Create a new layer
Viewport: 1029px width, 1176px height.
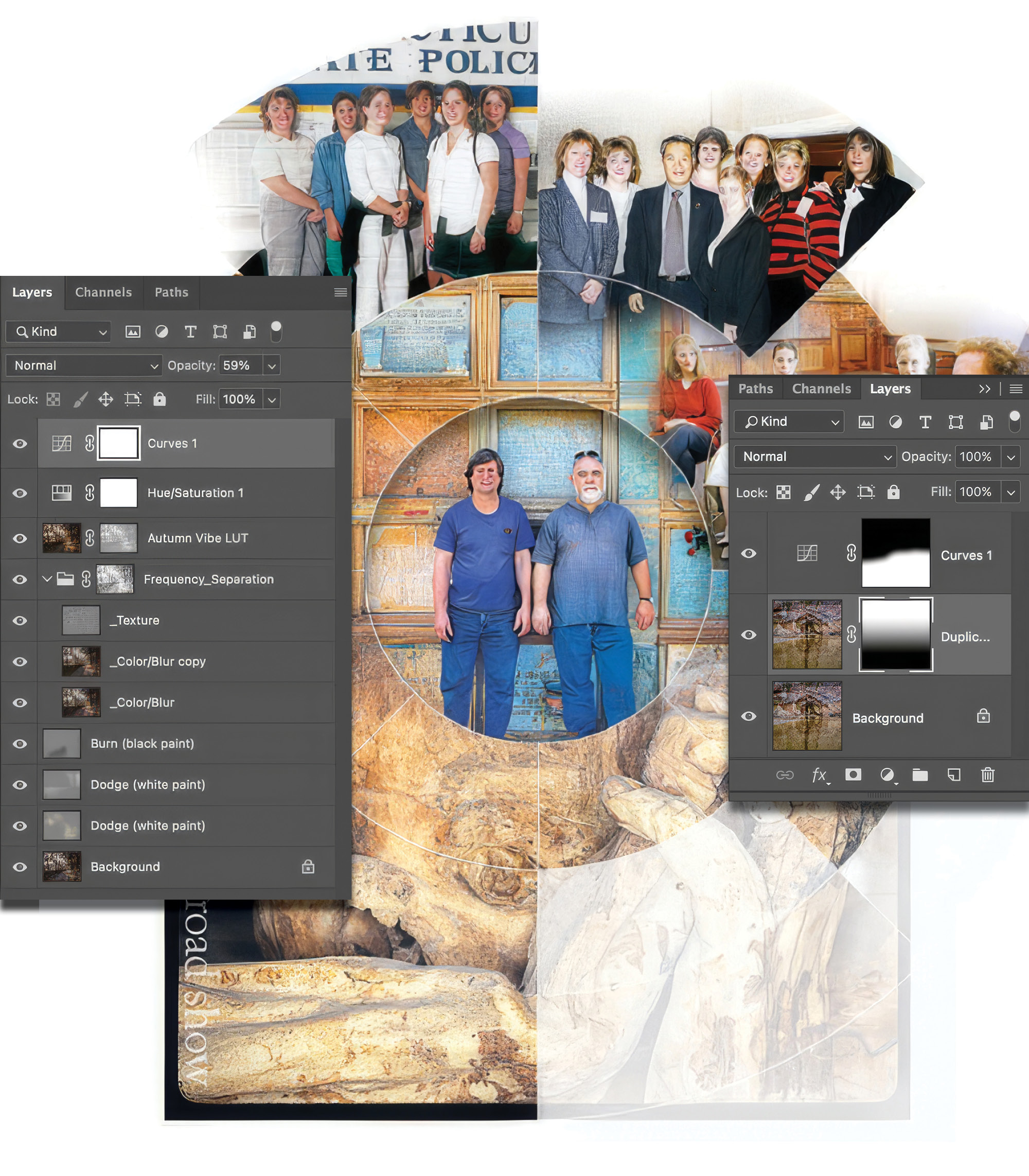(x=954, y=775)
